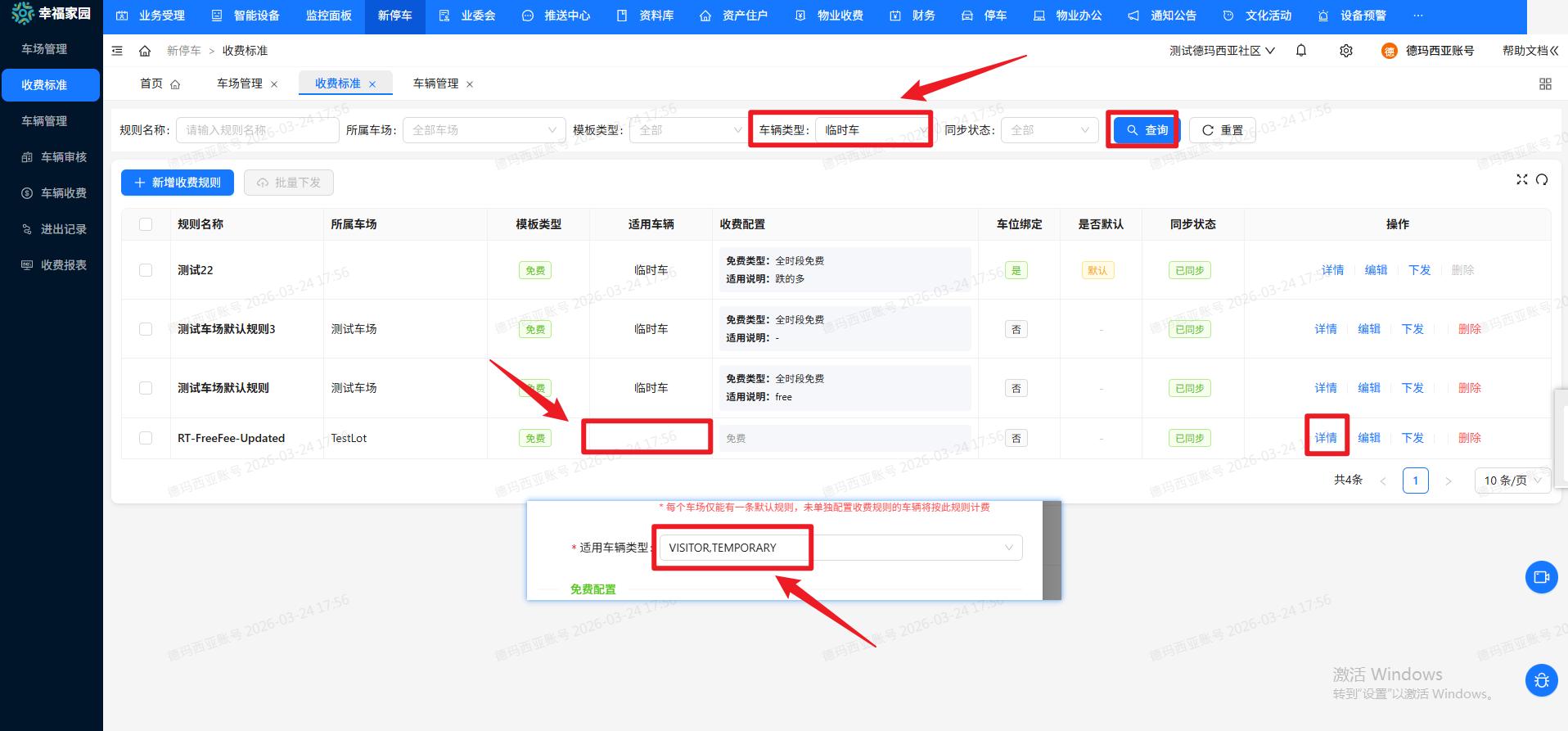
Task: Collapse the sidebar with hamburger icon
Action: click(x=117, y=51)
